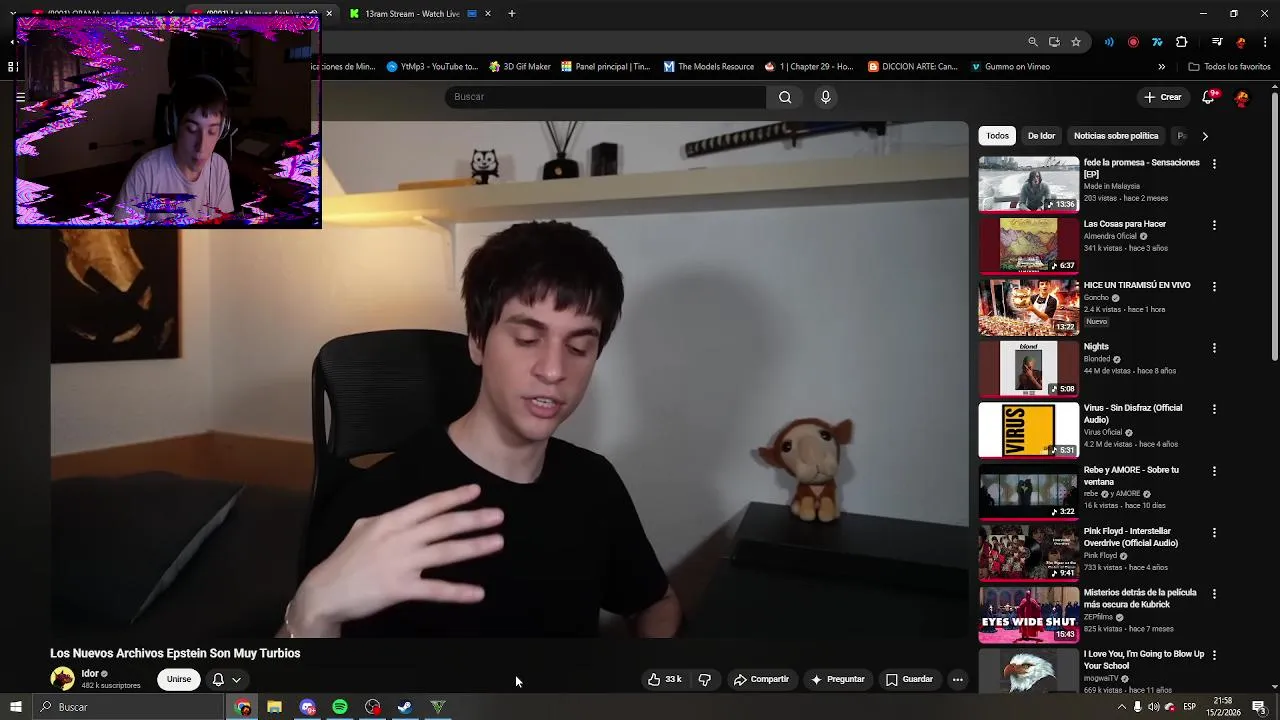Open the '3D Gif Maker' bookmark
Screen dimensions: 1280x720
[x=520, y=67]
